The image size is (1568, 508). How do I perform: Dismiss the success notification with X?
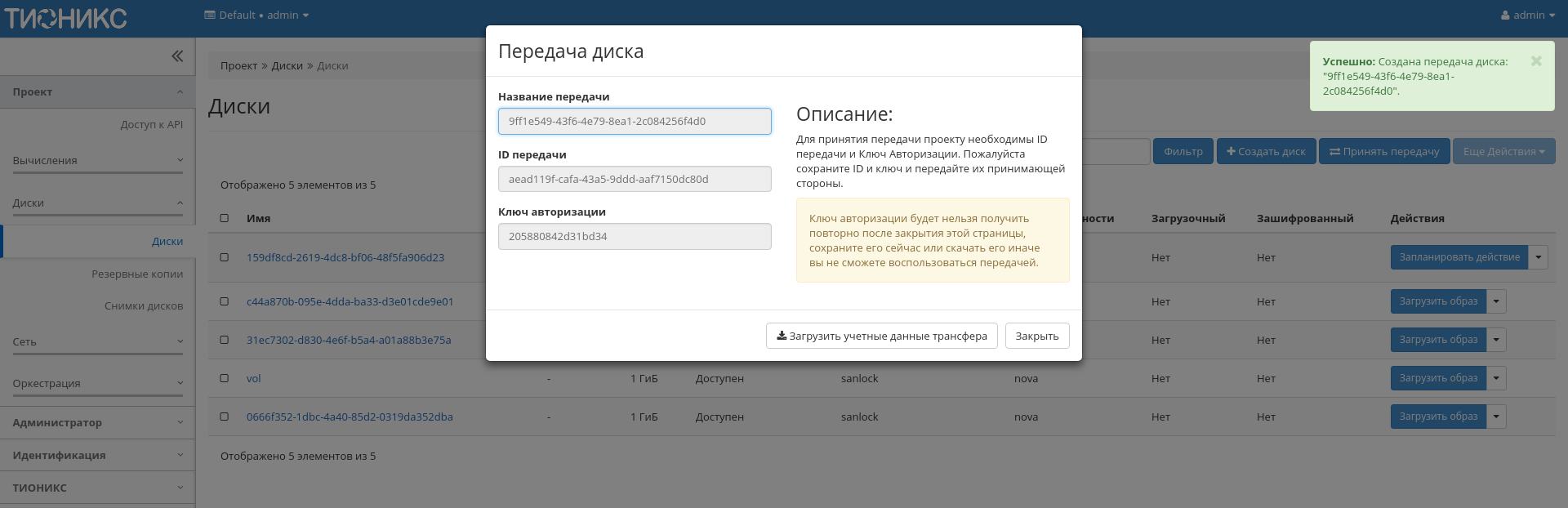(1535, 61)
